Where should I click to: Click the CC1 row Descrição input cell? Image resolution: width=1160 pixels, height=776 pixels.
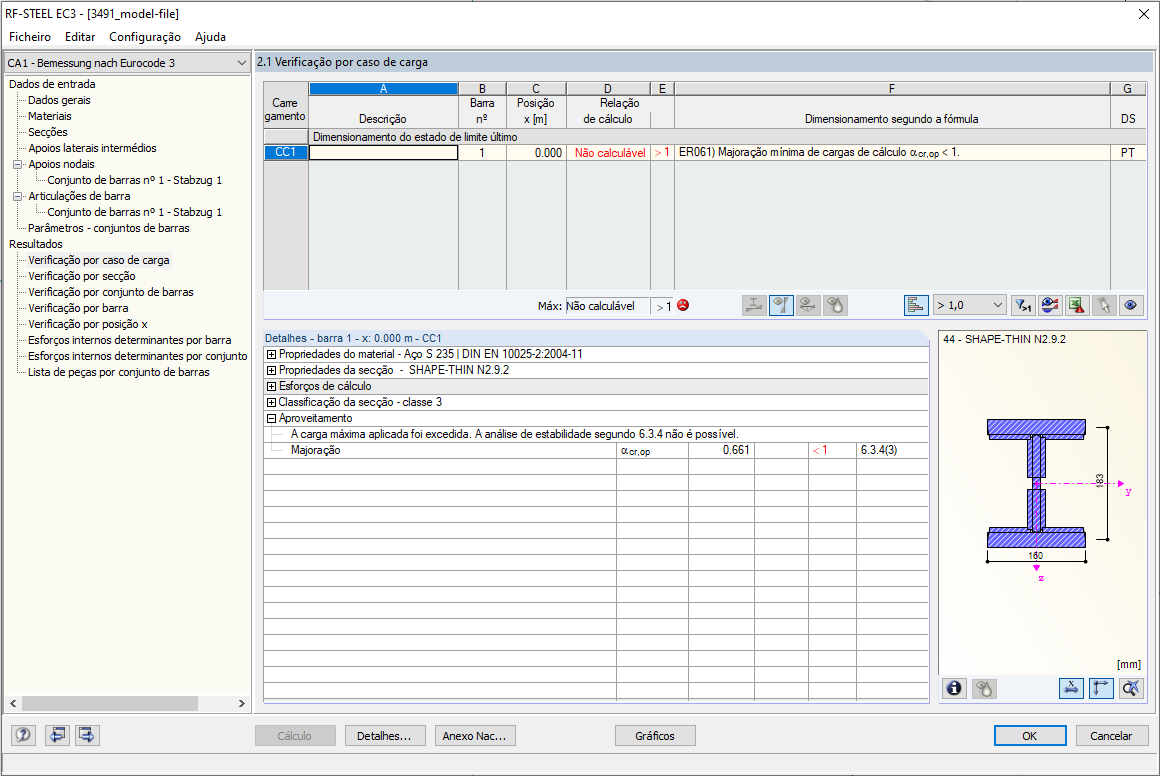(x=383, y=152)
